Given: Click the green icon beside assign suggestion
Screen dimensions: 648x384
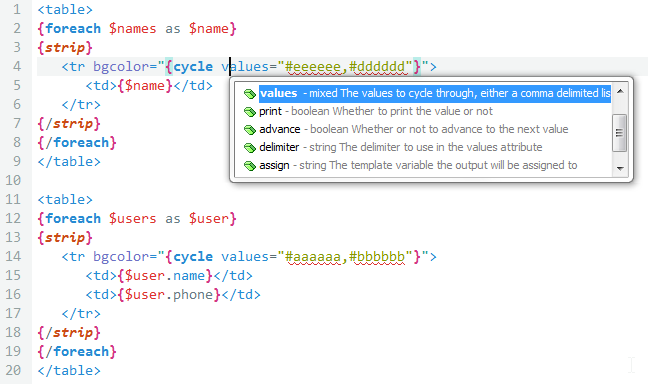Looking at the screenshot, I should coord(250,166).
